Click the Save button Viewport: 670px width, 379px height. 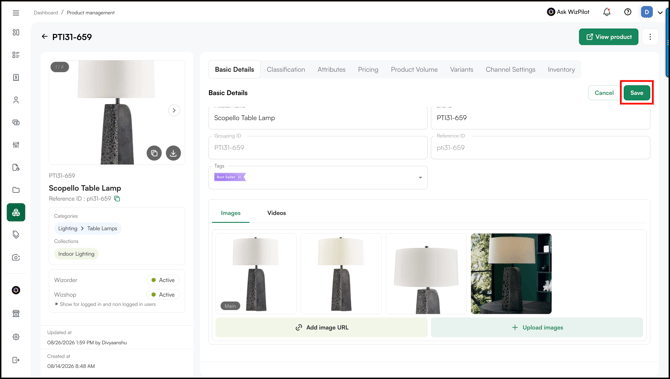tap(637, 93)
